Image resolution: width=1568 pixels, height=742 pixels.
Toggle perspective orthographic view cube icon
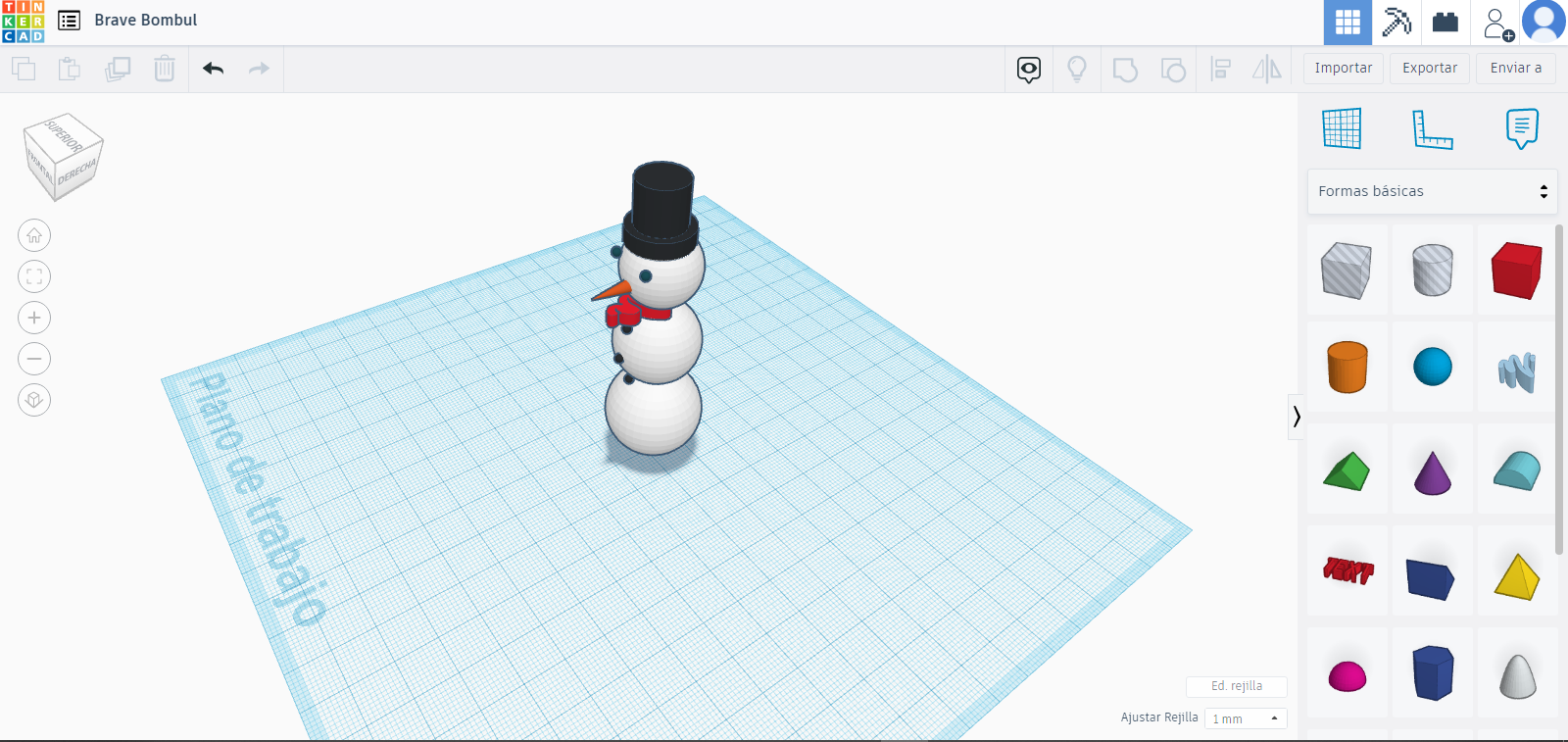click(x=34, y=400)
